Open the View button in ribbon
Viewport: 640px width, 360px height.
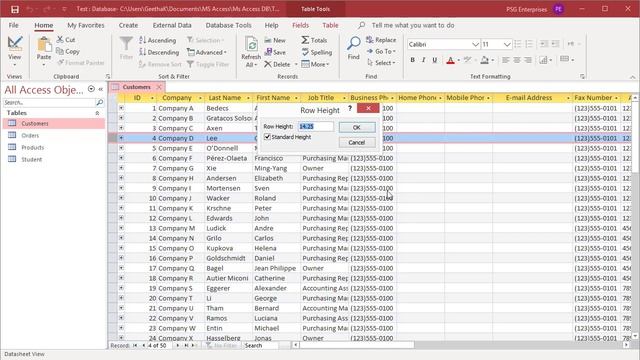15,52
